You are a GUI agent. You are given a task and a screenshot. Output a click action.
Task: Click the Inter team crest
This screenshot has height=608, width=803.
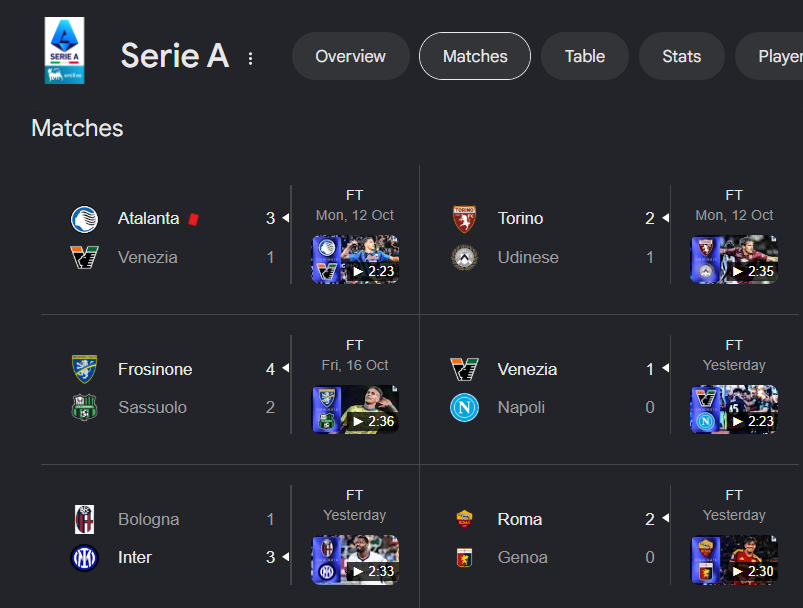click(x=84, y=557)
